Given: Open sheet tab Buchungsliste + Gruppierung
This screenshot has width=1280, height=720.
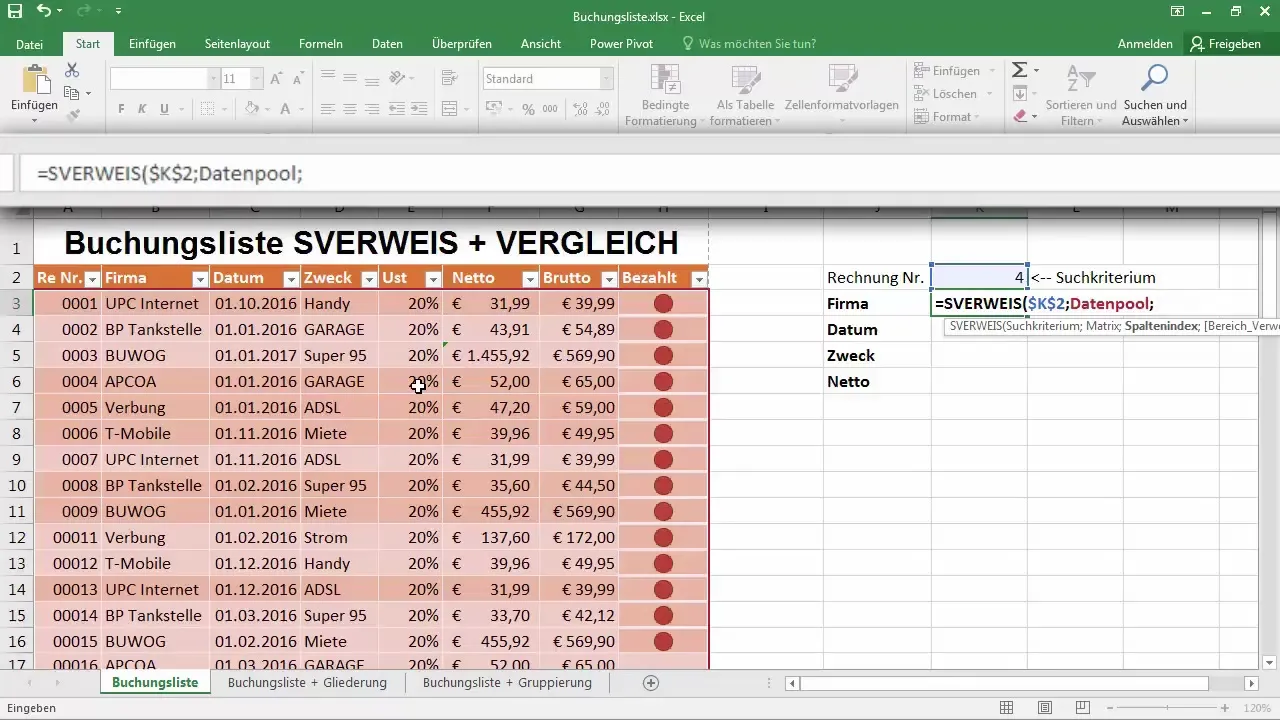Looking at the screenshot, I should coord(507,683).
